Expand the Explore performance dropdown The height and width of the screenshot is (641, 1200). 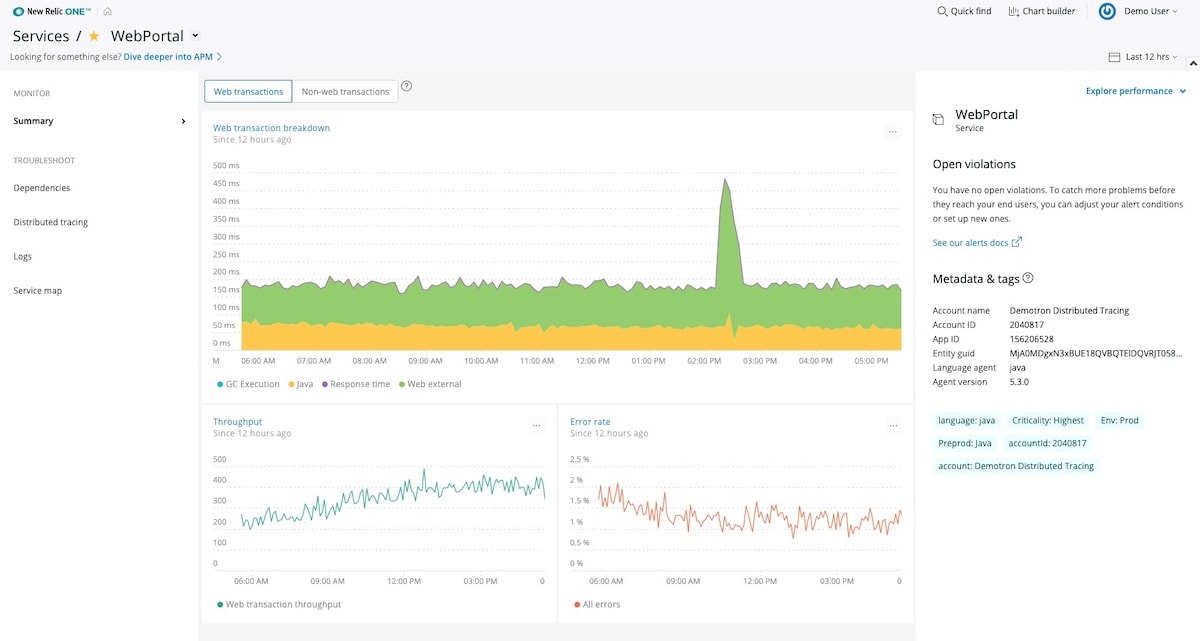click(x=1136, y=91)
